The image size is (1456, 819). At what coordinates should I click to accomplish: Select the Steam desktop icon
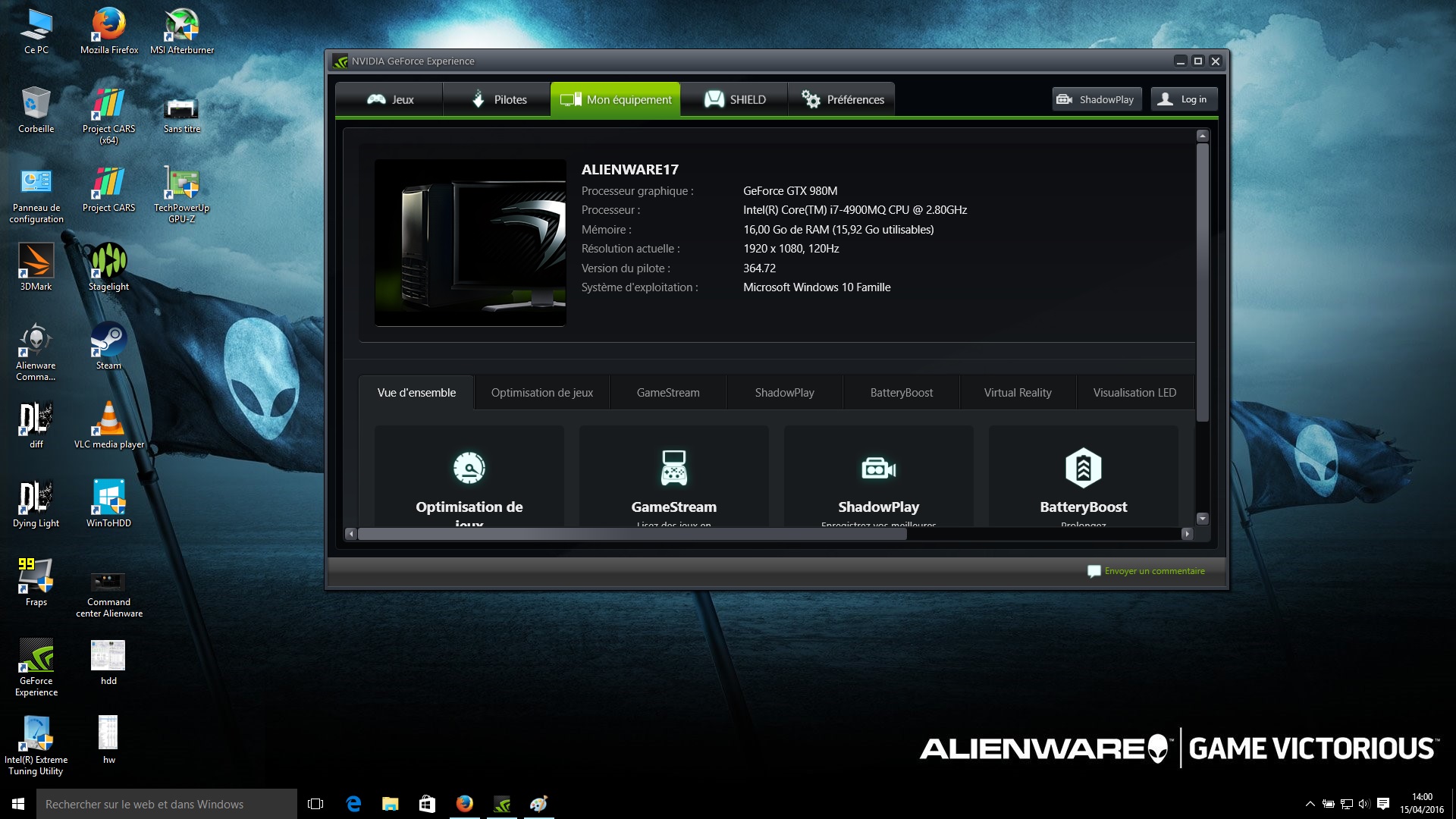click(109, 346)
